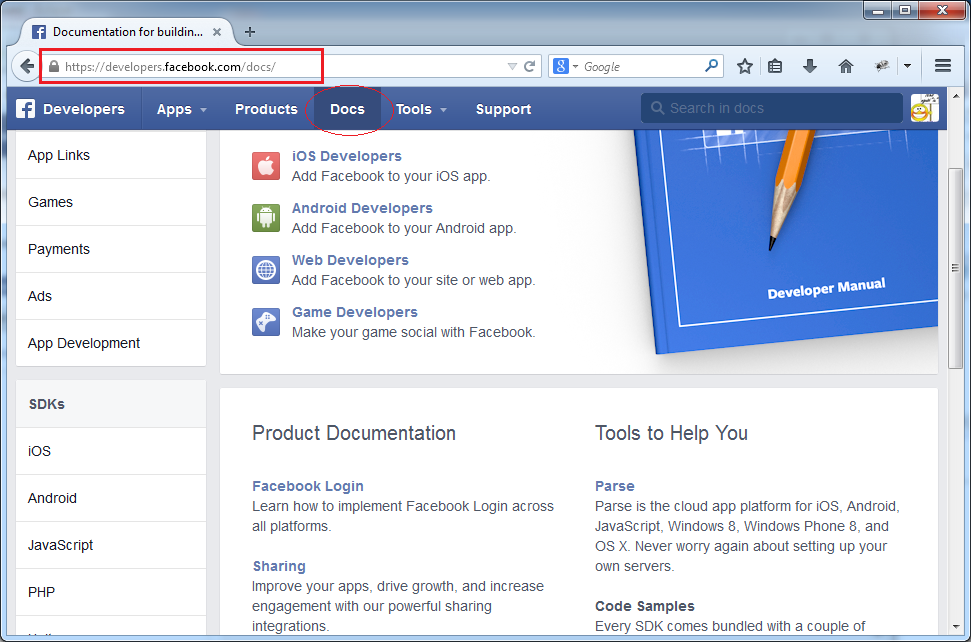Select Payments in the sidebar
Screen dimensions: 971x642
[111, 249]
